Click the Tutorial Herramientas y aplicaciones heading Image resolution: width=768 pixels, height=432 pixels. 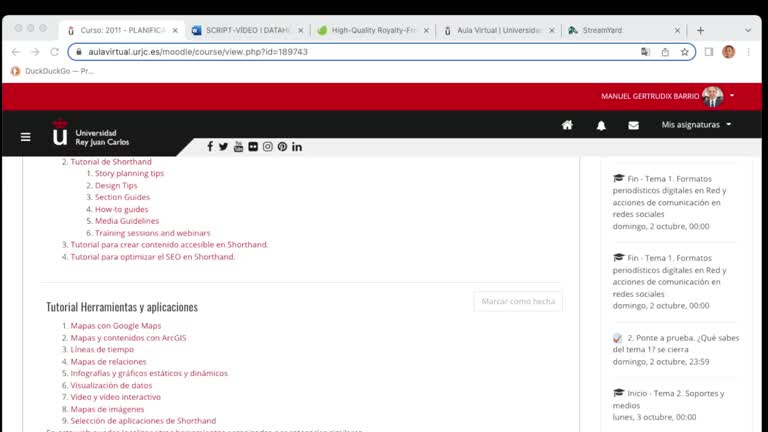(122, 307)
